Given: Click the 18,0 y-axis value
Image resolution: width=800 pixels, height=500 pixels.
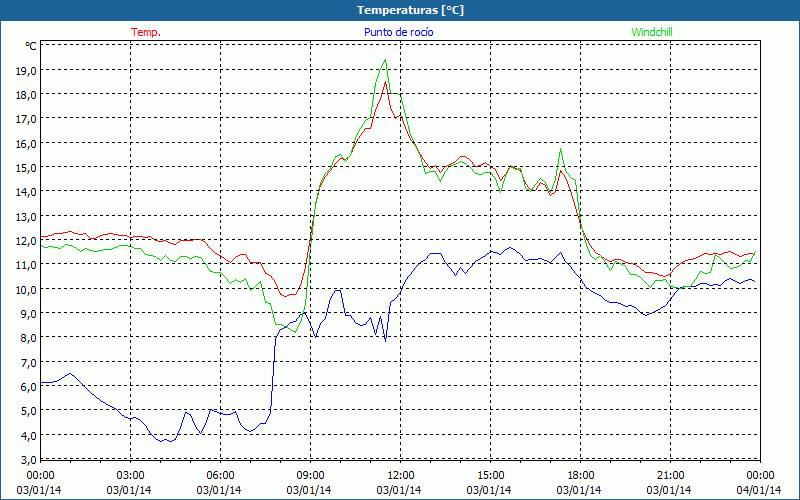Looking at the screenshot, I should pos(26,95).
